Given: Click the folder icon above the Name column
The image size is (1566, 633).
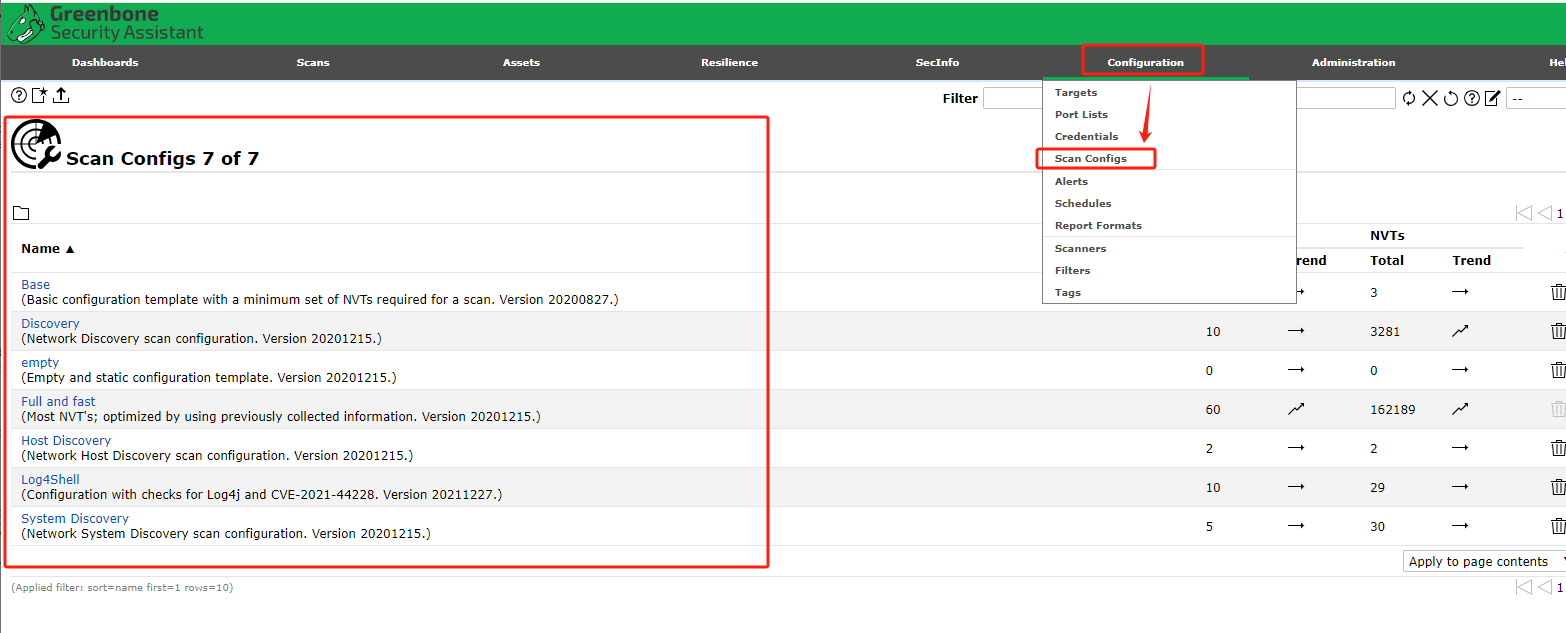Looking at the screenshot, I should tap(21, 213).
